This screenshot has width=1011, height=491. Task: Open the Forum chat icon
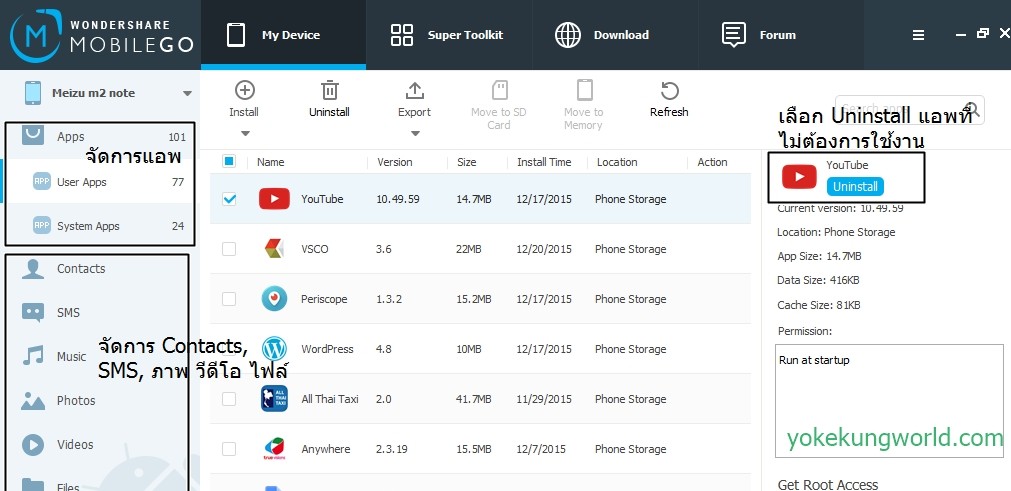pos(734,35)
